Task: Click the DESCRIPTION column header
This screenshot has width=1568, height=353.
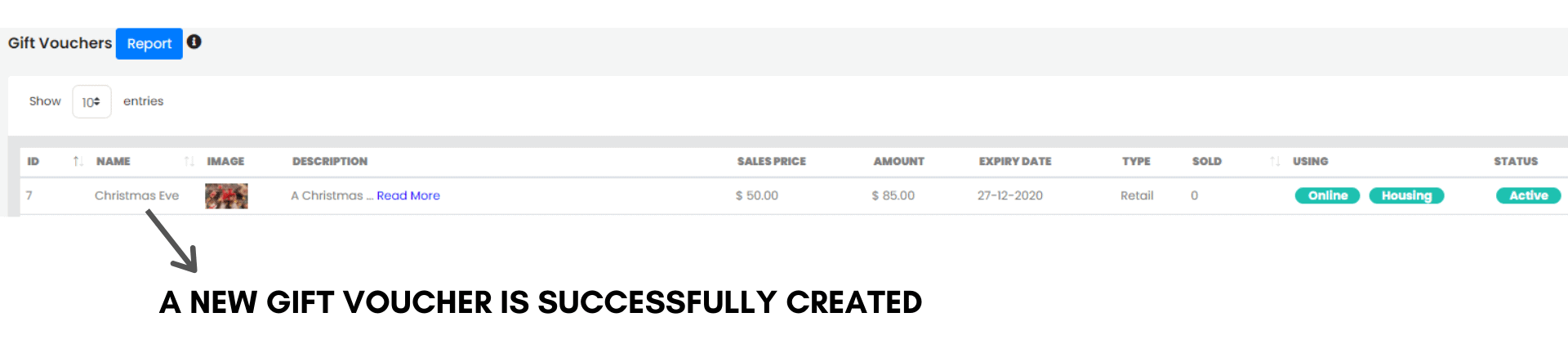Action: click(x=330, y=162)
